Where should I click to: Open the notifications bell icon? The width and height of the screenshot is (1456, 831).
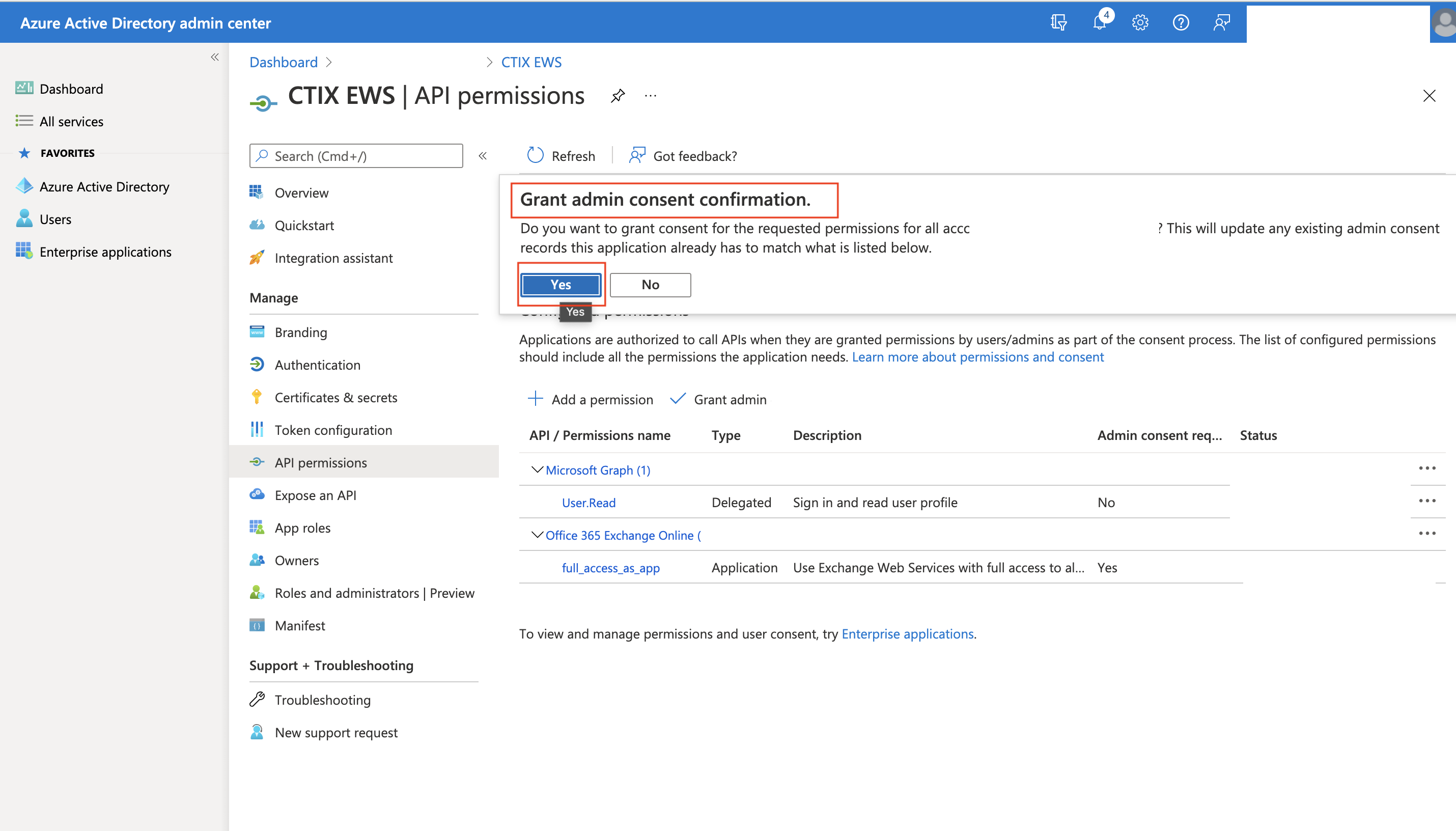coord(1100,23)
